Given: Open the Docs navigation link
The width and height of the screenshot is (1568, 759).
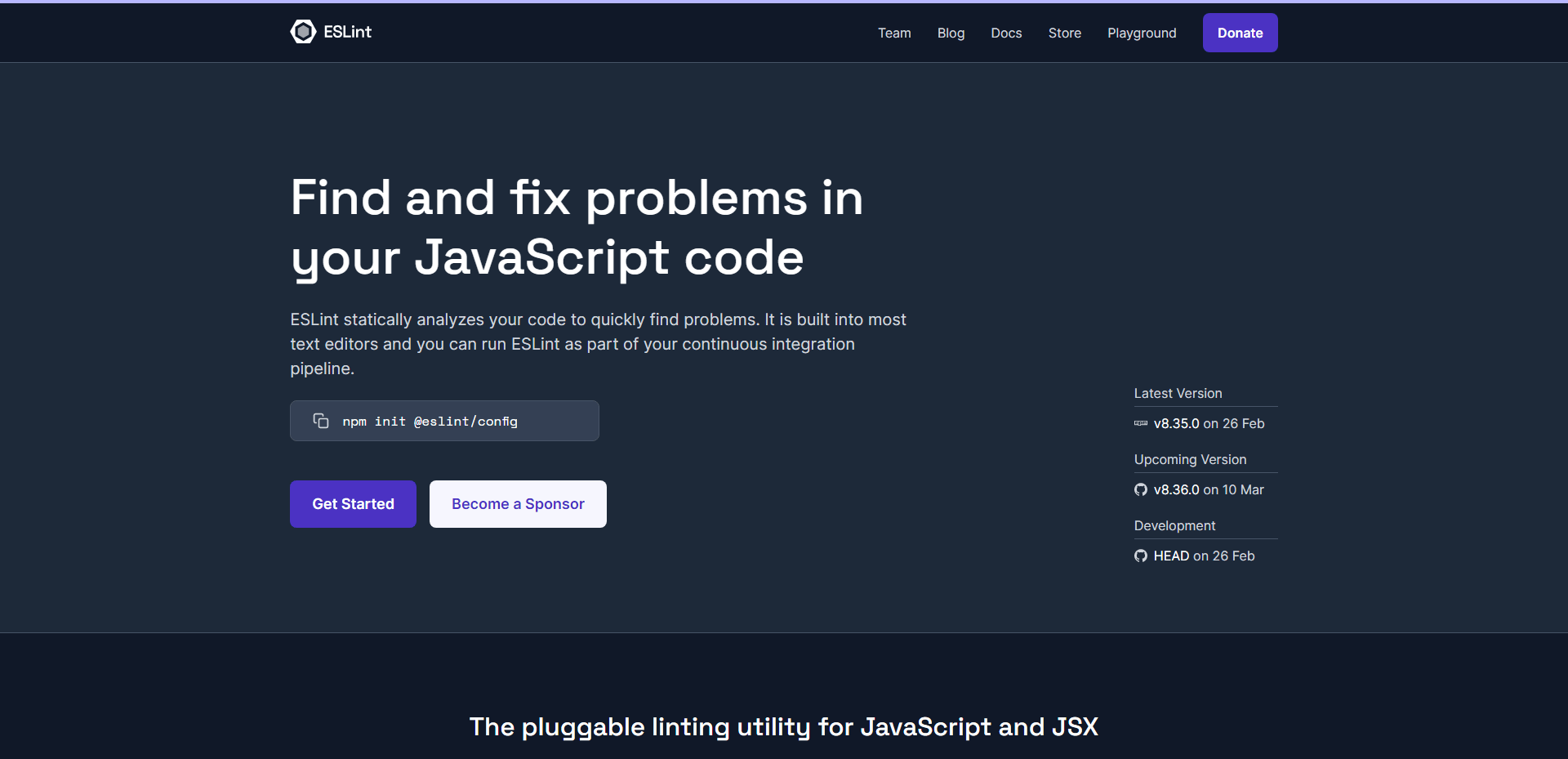Looking at the screenshot, I should click(x=1006, y=33).
